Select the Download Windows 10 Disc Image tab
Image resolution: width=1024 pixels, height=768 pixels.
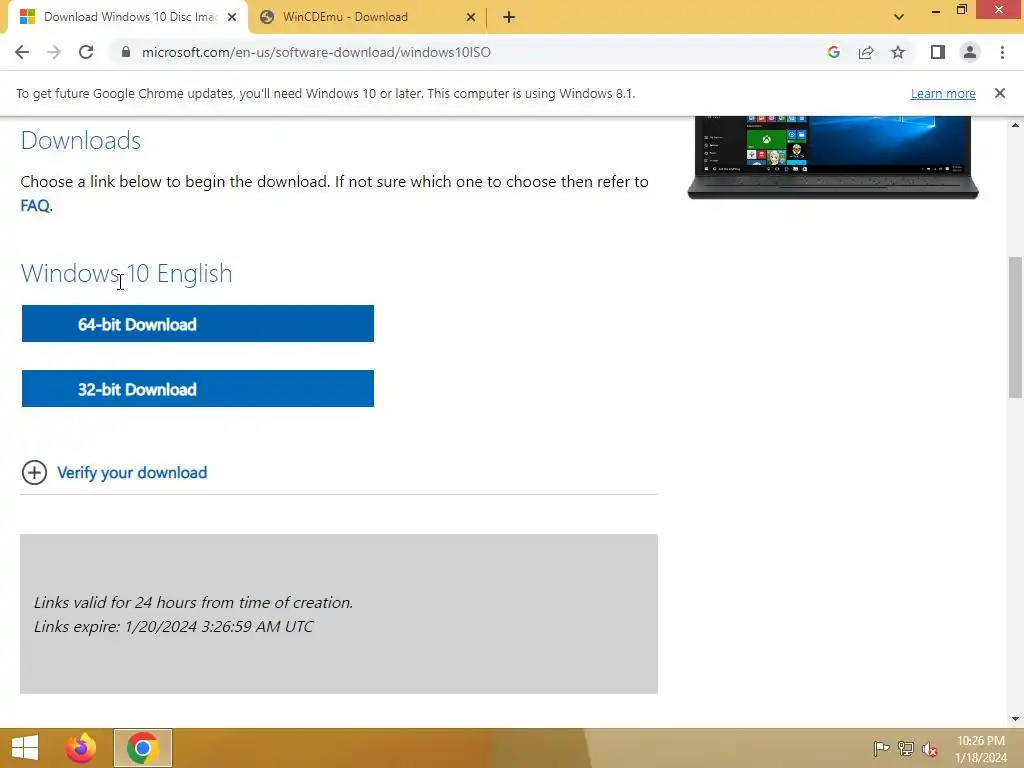point(127,17)
